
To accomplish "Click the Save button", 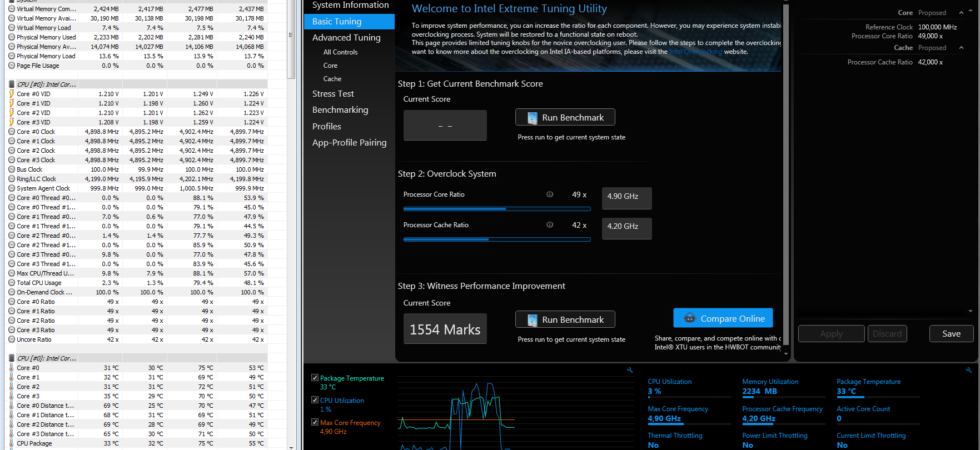I will pyautogui.click(x=951, y=334).
